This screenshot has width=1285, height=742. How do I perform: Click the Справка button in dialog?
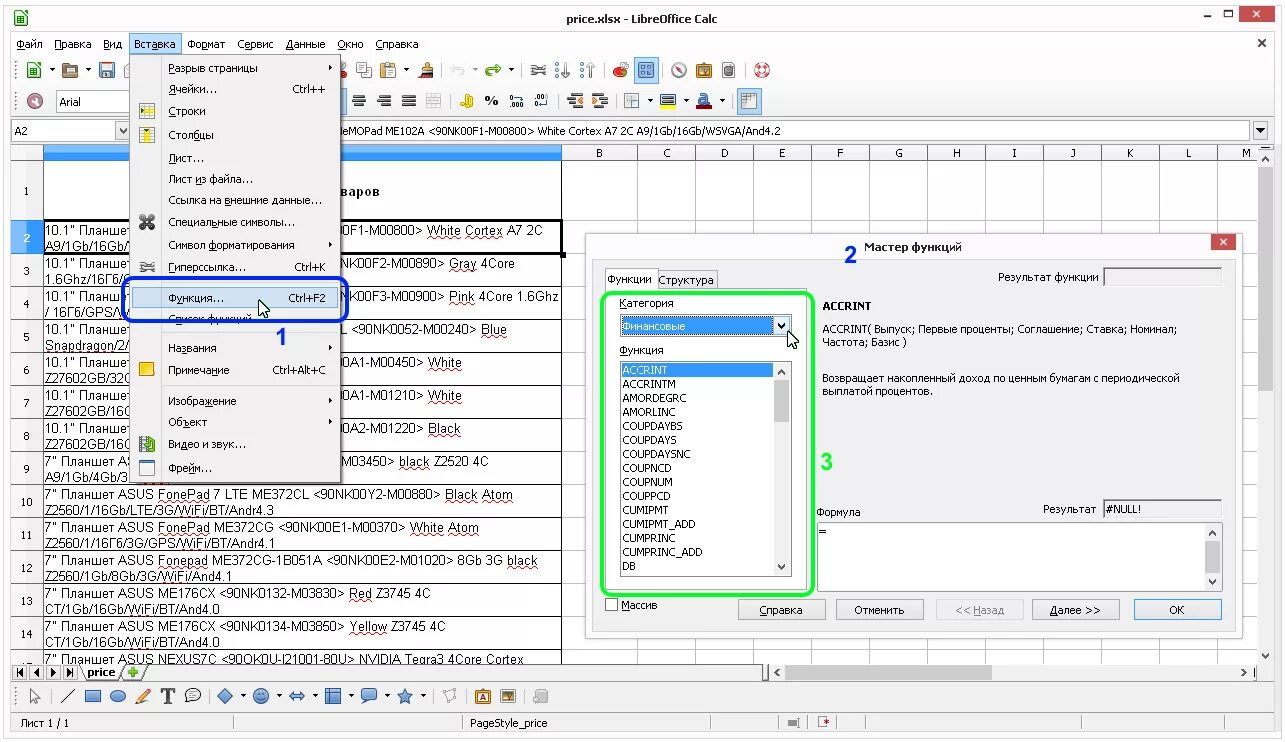[781, 610]
